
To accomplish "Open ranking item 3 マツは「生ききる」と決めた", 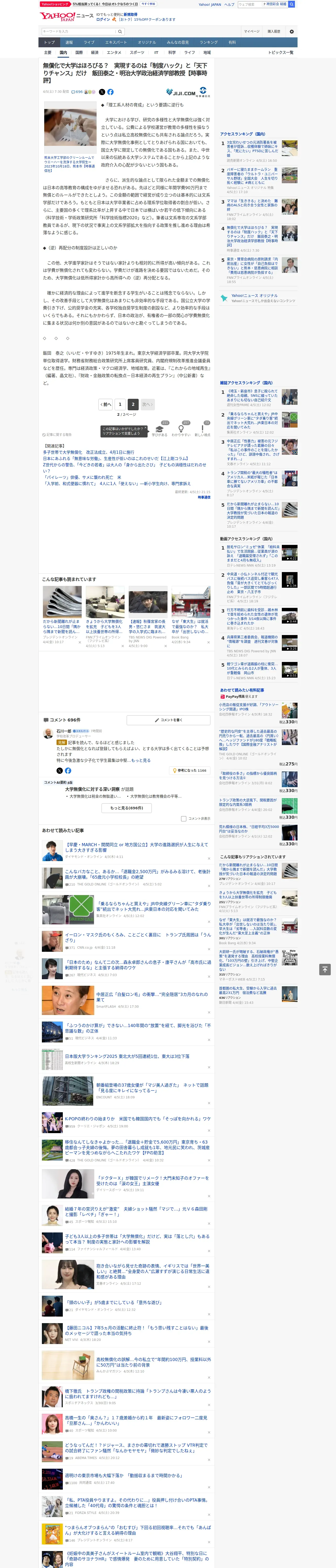I will point(252,205).
